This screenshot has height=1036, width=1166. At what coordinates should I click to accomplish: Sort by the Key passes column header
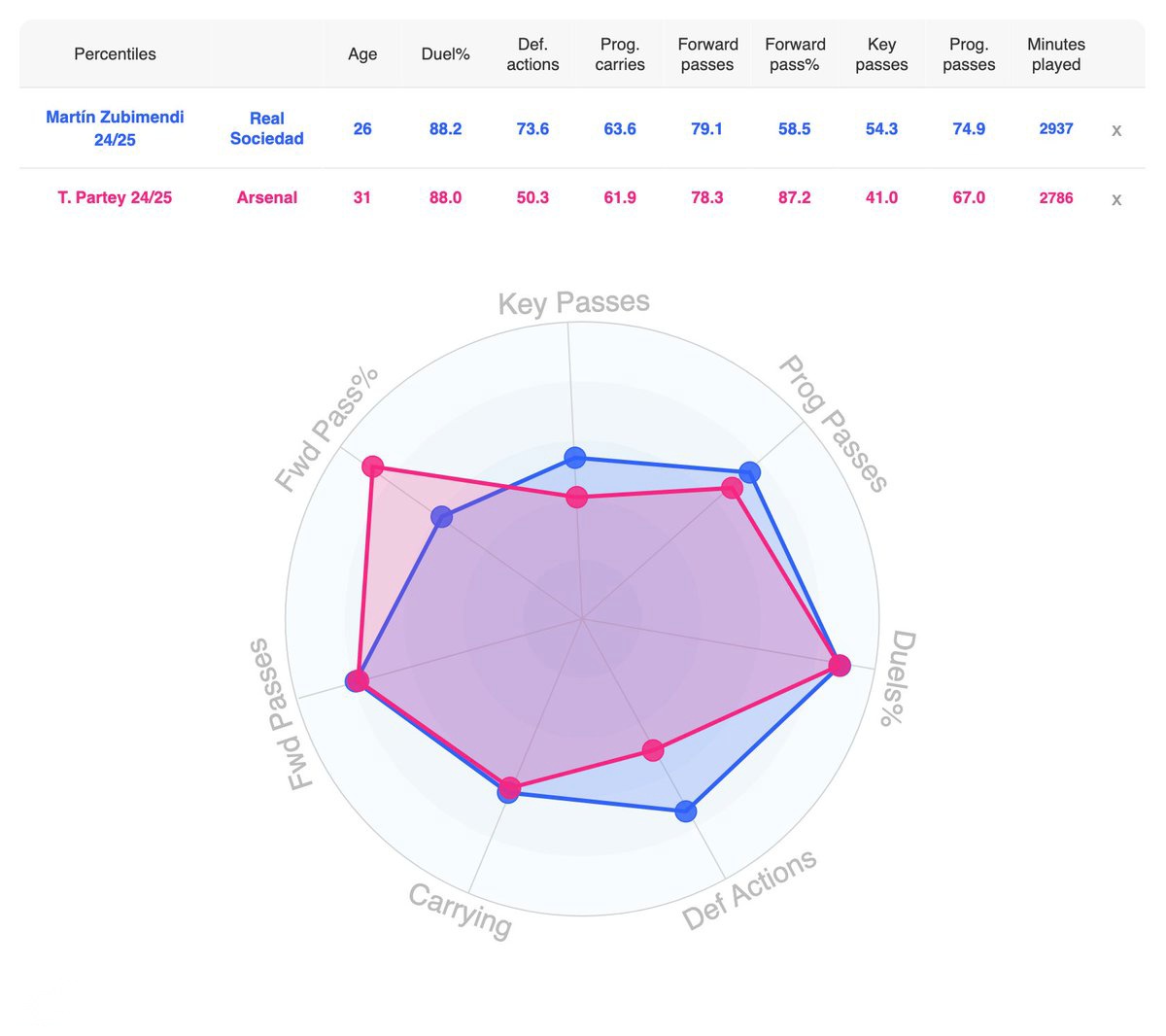click(x=881, y=54)
